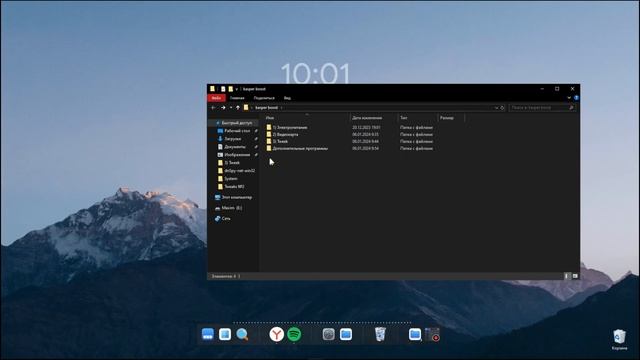
Task: Refresh the kasper boost folder view
Action: point(502,108)
